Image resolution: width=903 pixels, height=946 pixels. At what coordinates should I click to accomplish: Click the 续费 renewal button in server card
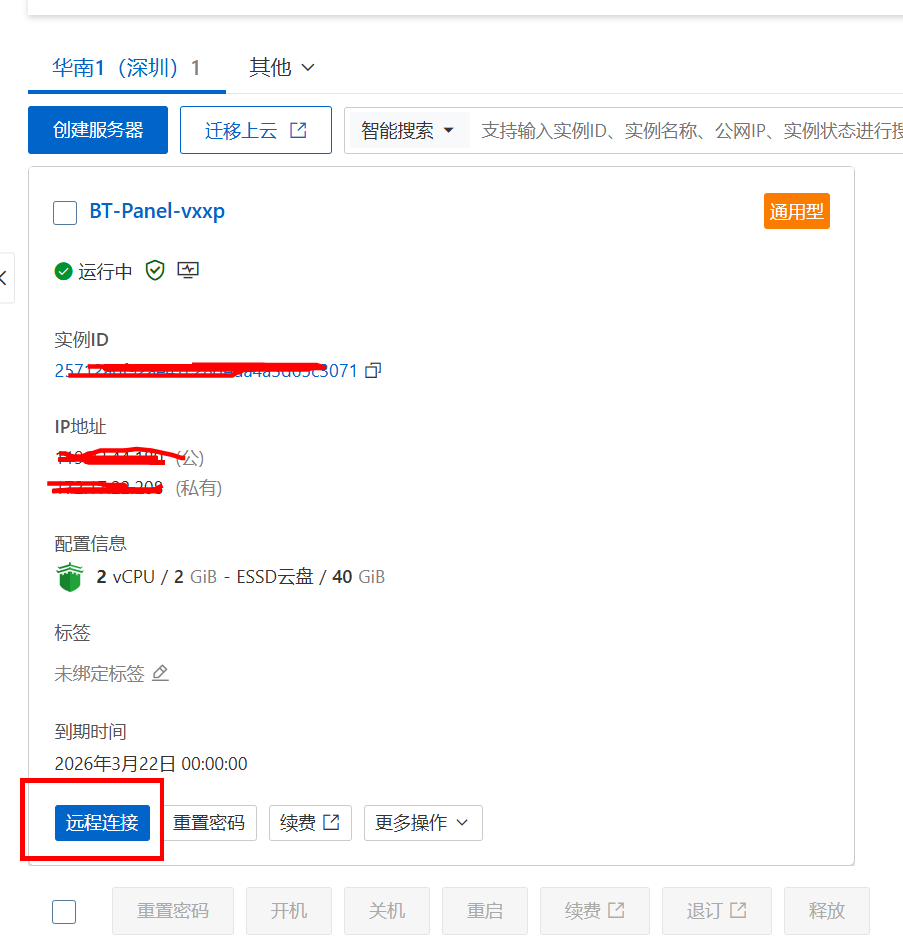point(310,823)
